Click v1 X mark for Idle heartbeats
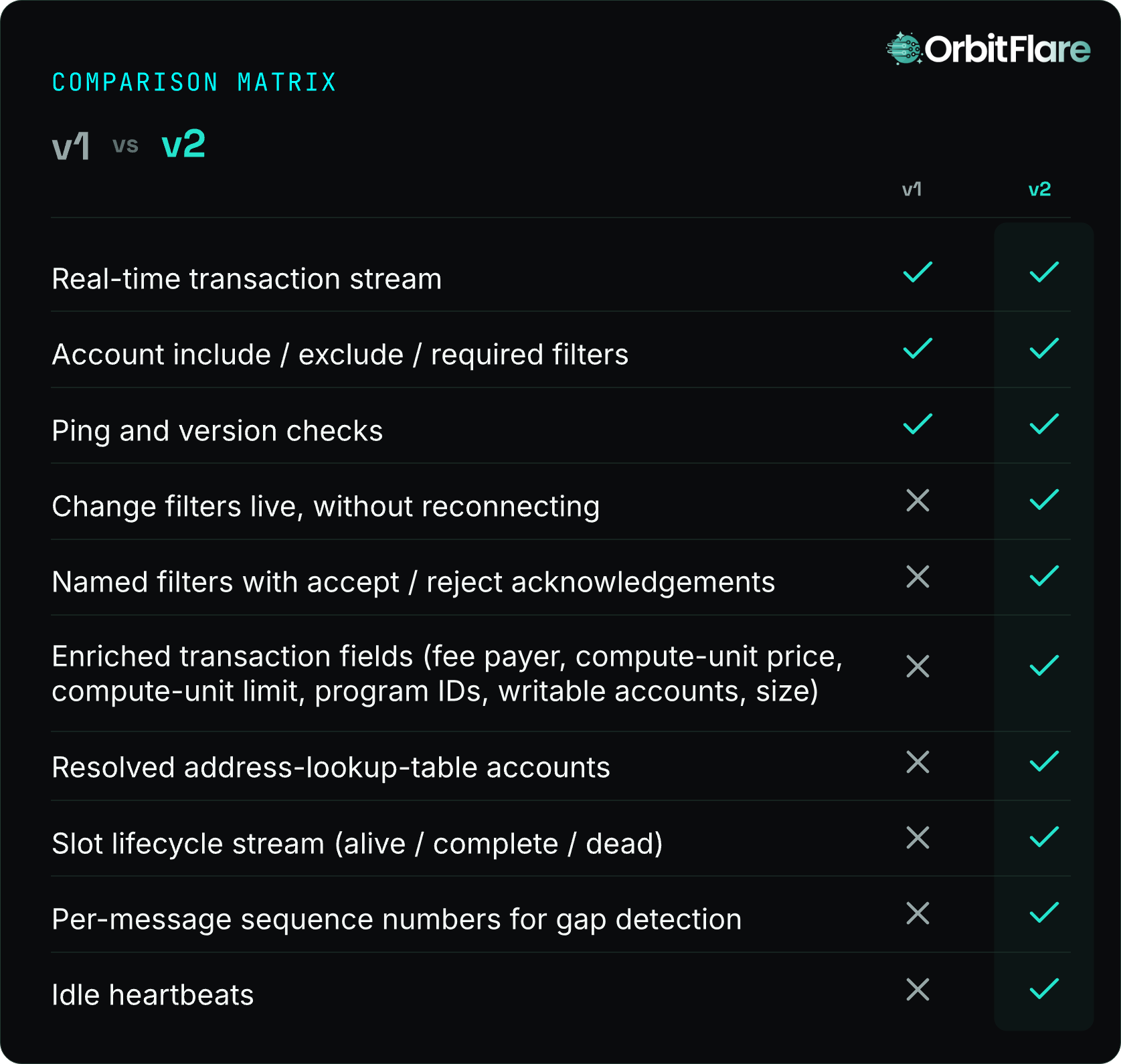 pos(918,989)
